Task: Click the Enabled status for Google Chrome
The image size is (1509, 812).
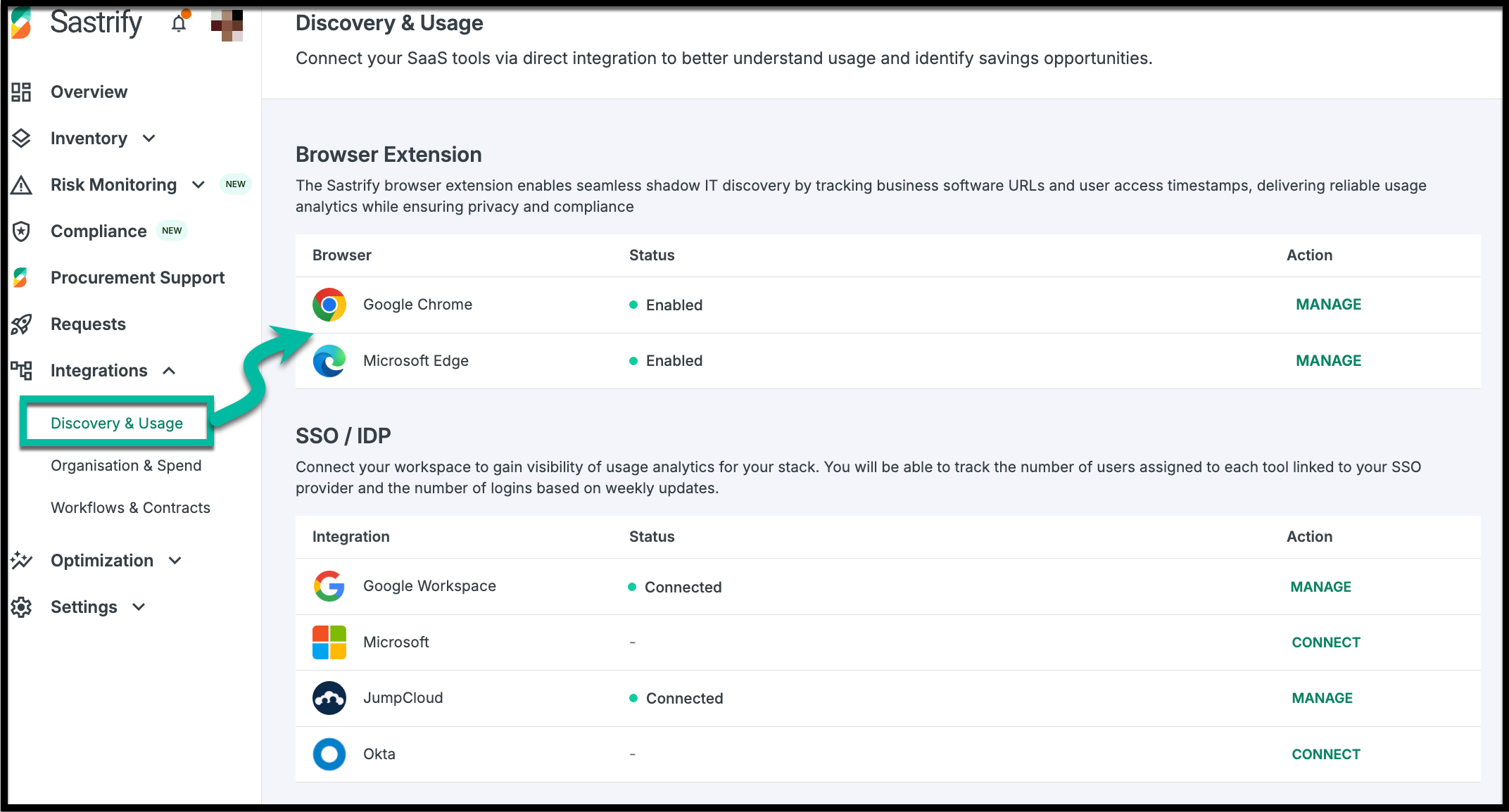Action: (x=666, y=305)
